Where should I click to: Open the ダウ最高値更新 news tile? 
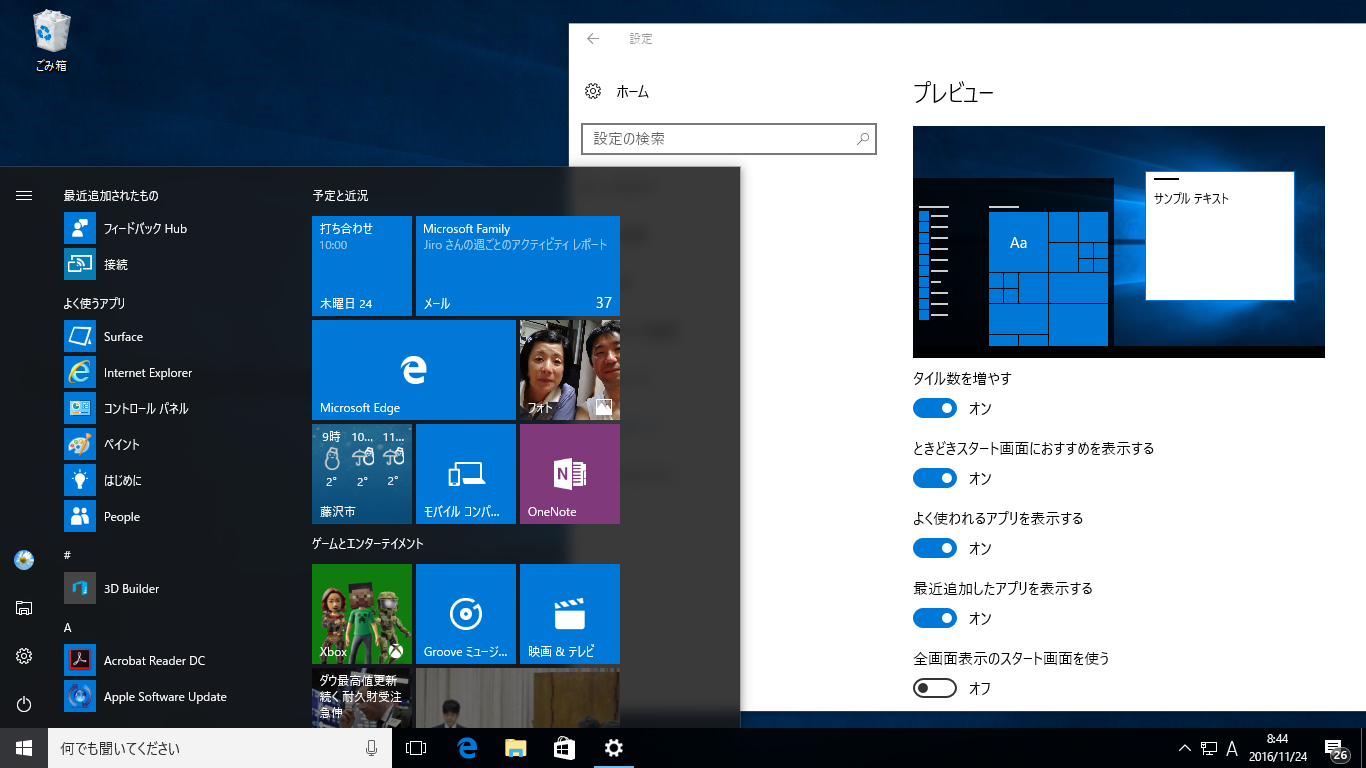point(362,698)
